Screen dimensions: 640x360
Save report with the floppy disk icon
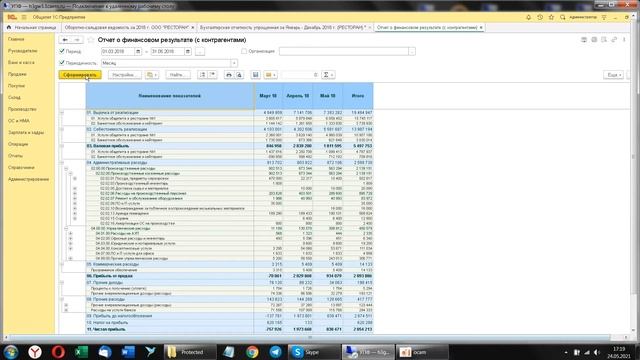point(256,75)
